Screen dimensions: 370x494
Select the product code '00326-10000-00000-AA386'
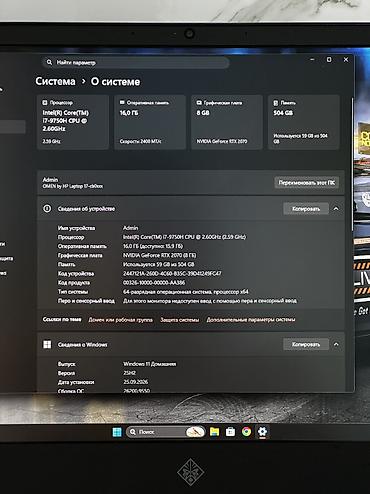154,283
